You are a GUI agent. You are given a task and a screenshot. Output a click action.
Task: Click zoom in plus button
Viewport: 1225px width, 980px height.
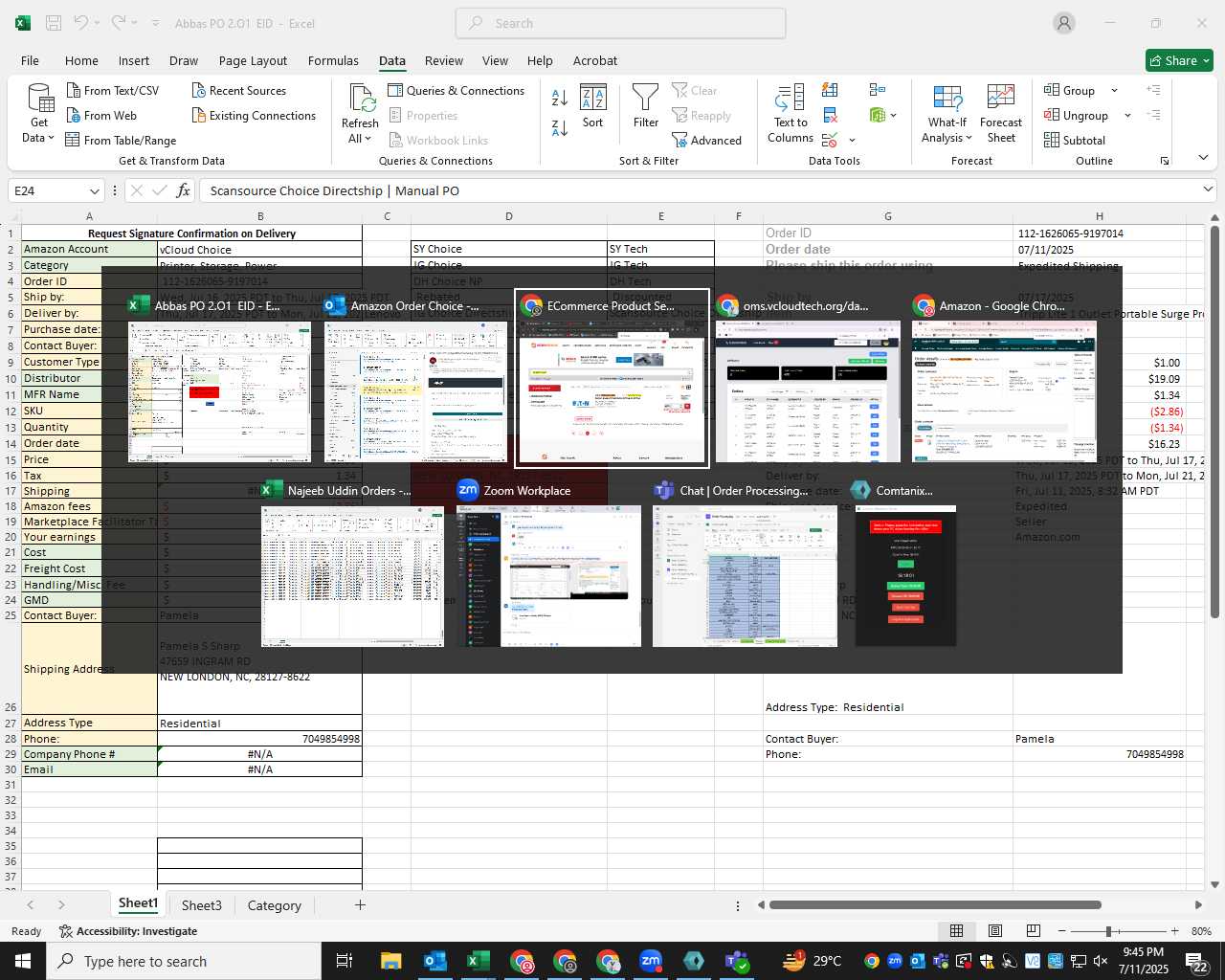(1174, 931)
